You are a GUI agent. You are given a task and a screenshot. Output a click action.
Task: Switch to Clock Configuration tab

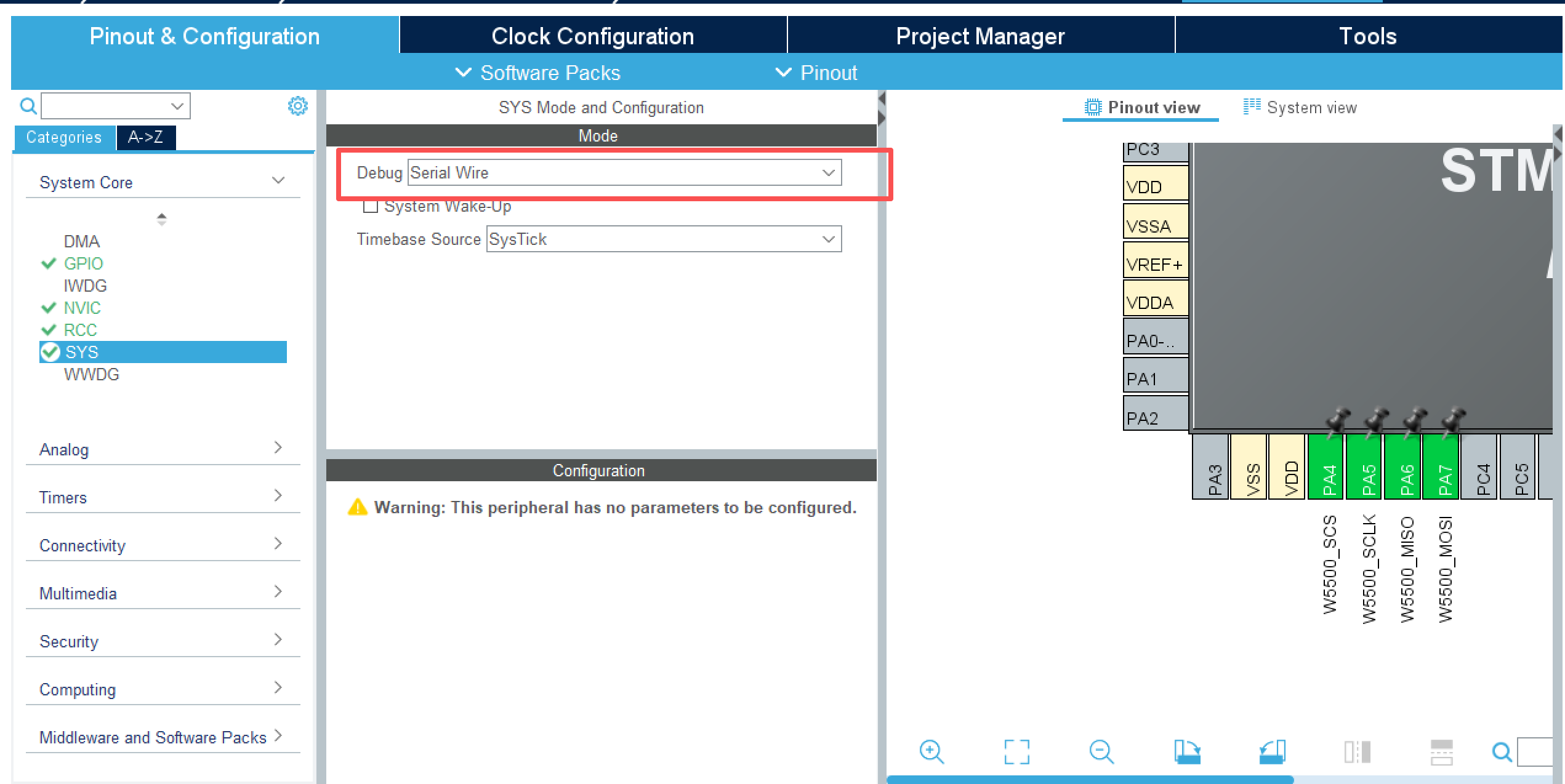592,36
